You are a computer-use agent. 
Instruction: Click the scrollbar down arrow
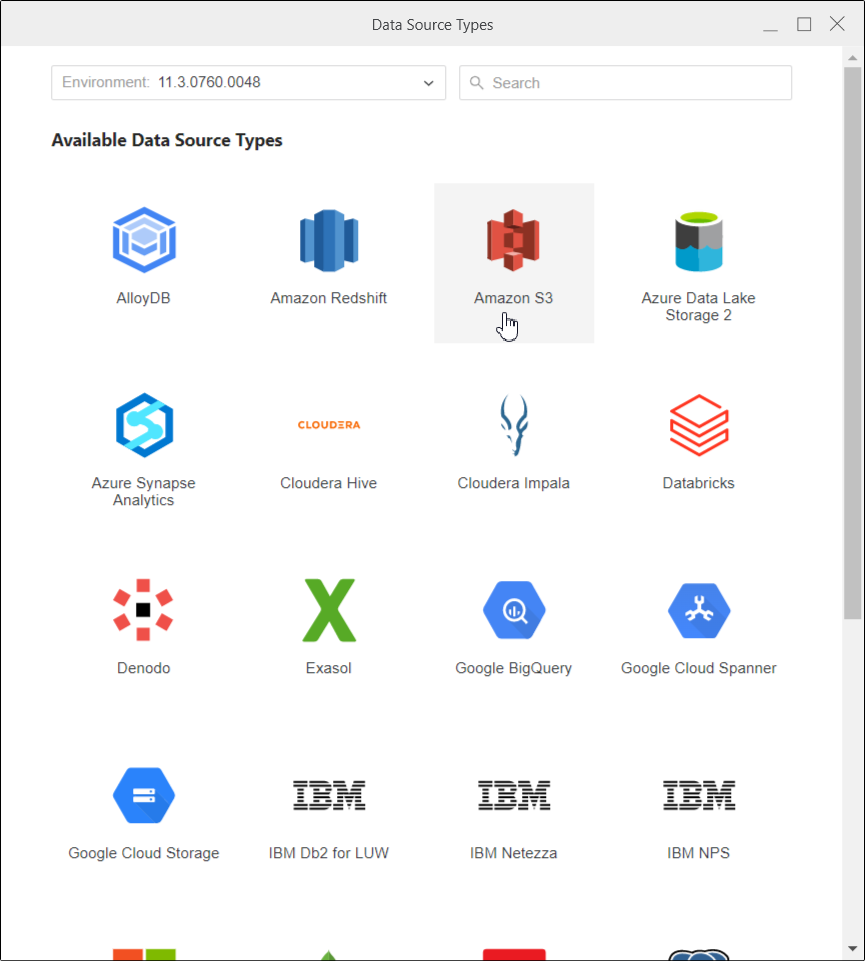pos(852,948)
